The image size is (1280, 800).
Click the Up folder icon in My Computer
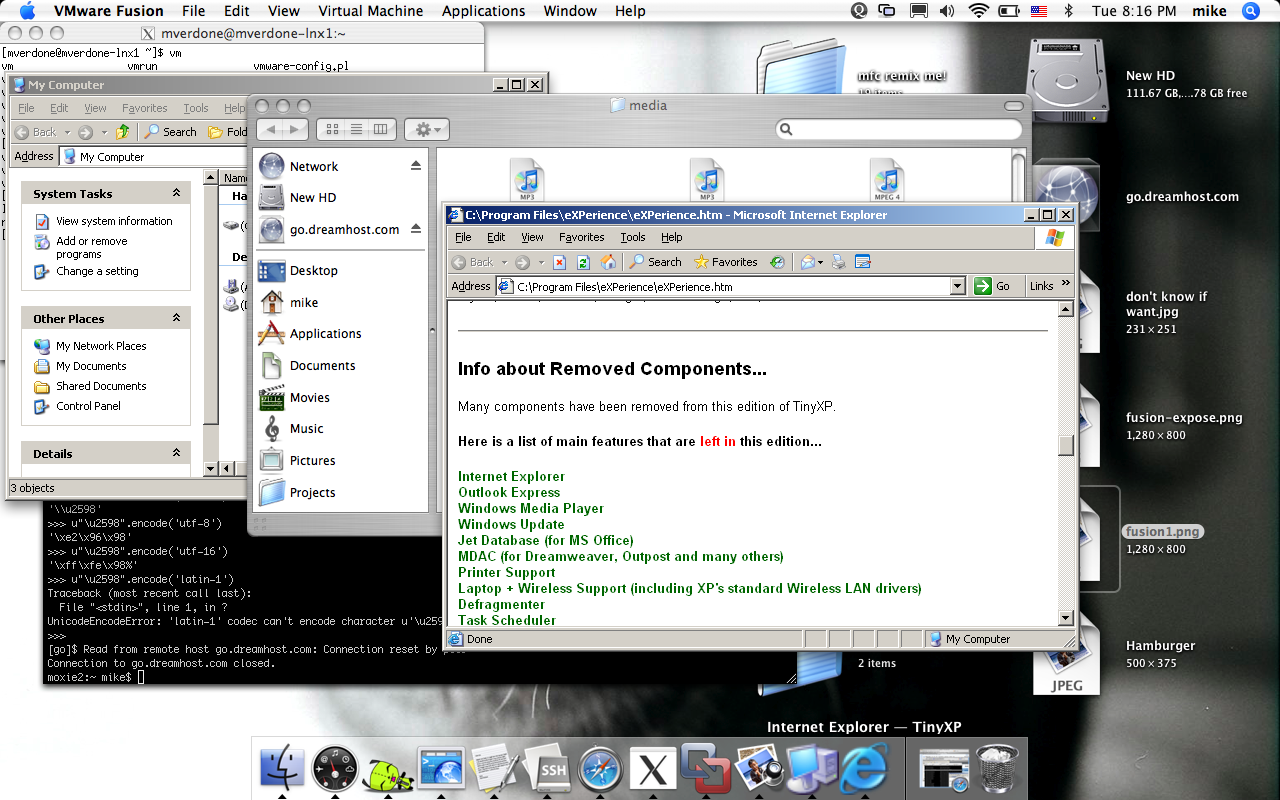point(122,132)
